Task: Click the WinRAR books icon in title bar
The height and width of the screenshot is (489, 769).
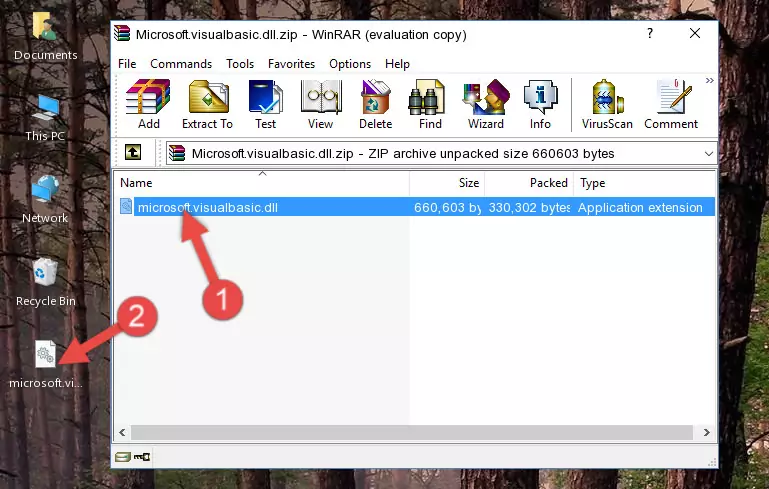Action: click(122, 34)
